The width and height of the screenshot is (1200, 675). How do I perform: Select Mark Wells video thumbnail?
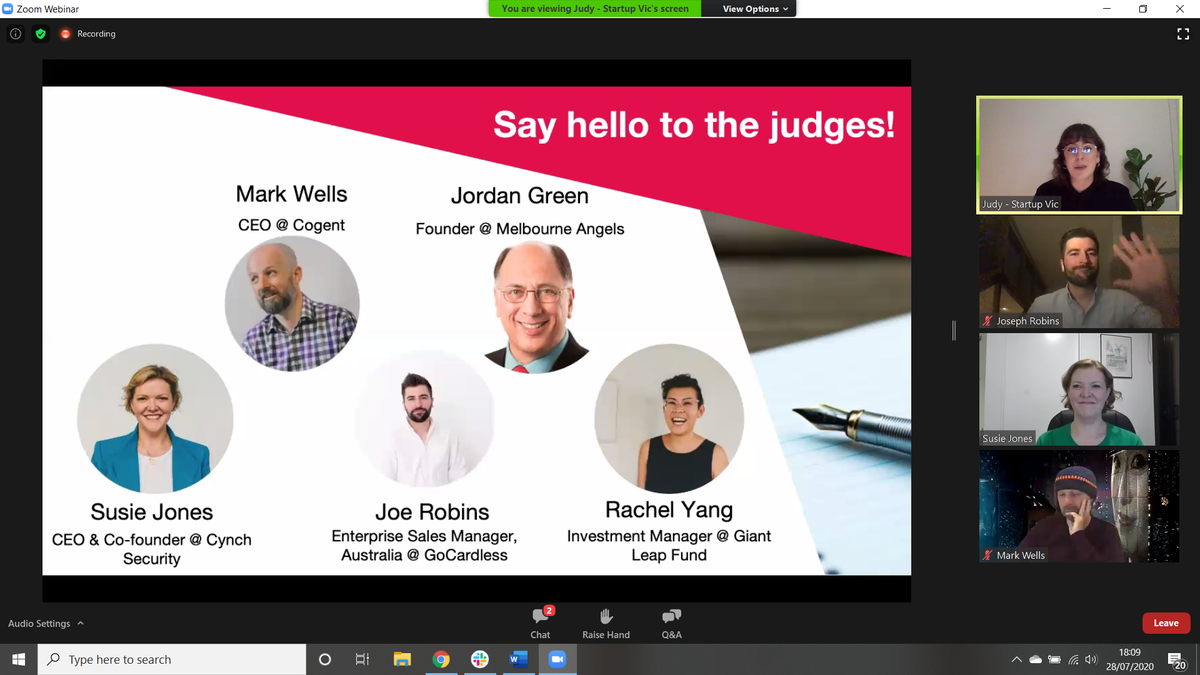(x=1079, y=506)
